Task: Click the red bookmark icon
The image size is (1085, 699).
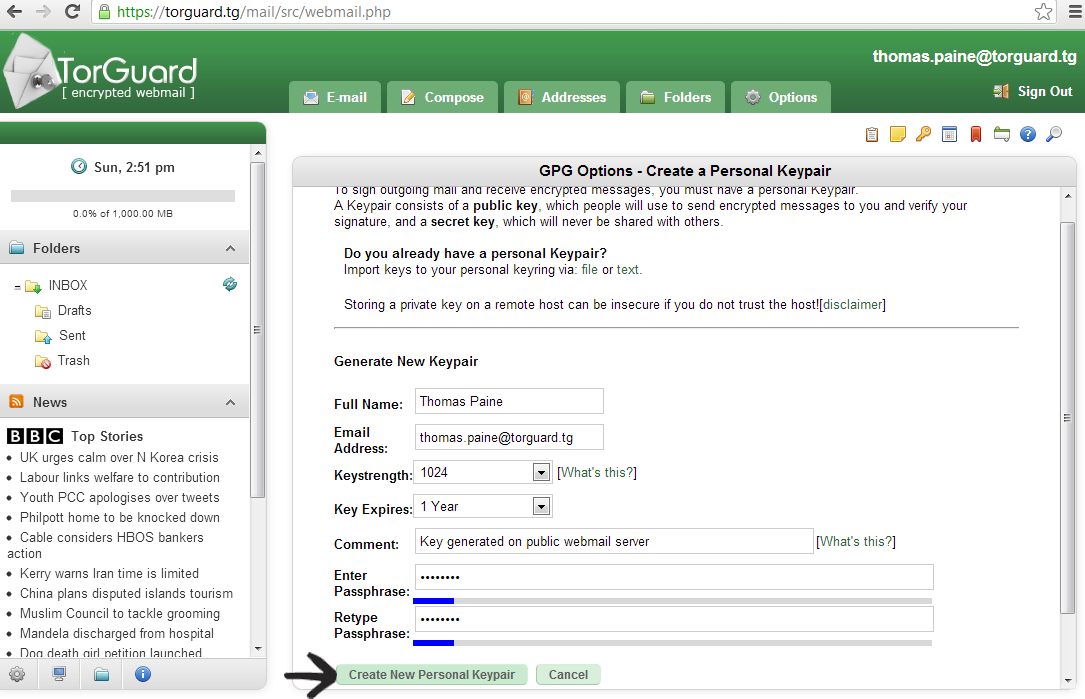Action: [x=975, y=134]
